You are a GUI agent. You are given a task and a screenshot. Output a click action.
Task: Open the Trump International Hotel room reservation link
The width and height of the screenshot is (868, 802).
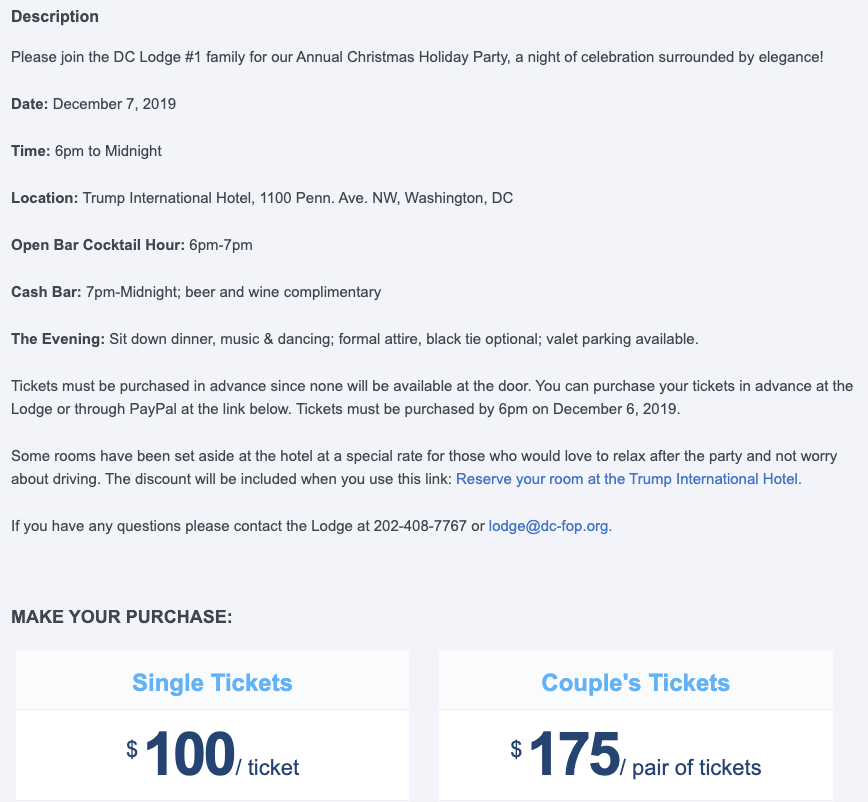click(x=628, y=479)
